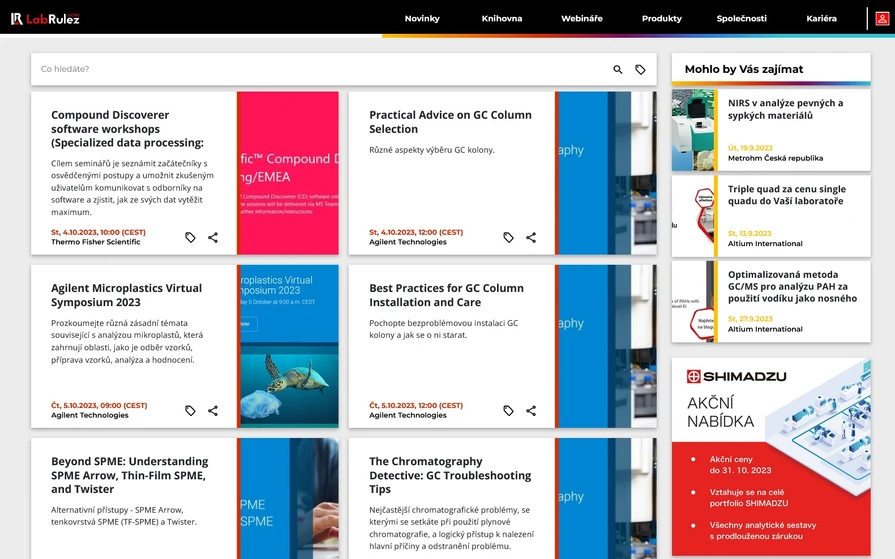Share the Practical Advice on GC Column card

click(531, 238)
